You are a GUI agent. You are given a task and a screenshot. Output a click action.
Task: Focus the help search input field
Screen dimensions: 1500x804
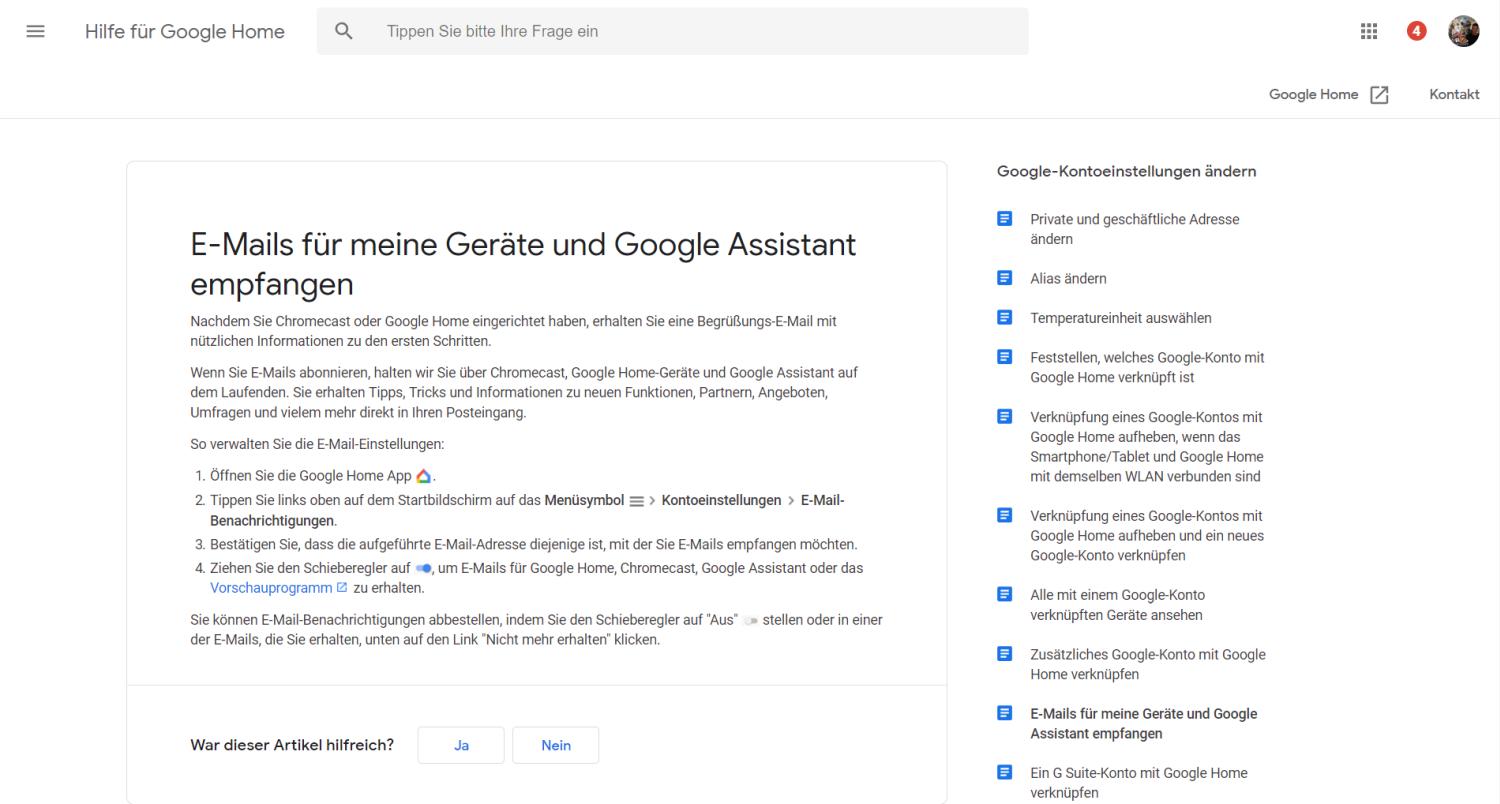click(x=700, y=31)
